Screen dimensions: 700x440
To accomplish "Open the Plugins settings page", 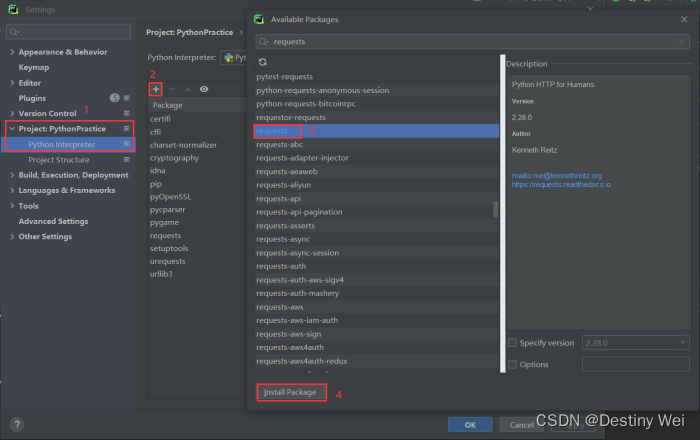I will (x=32, y=98).
